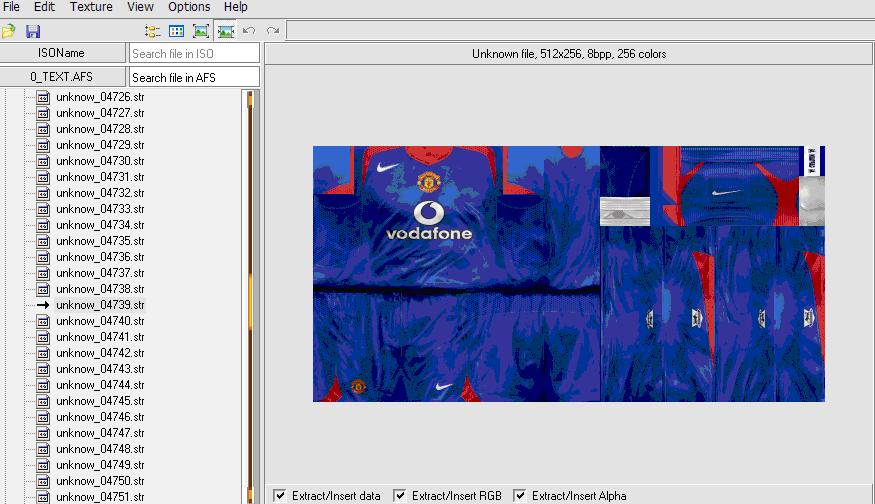Click file icon beside unknow_04743.str
875x504 pixels.
43,369
